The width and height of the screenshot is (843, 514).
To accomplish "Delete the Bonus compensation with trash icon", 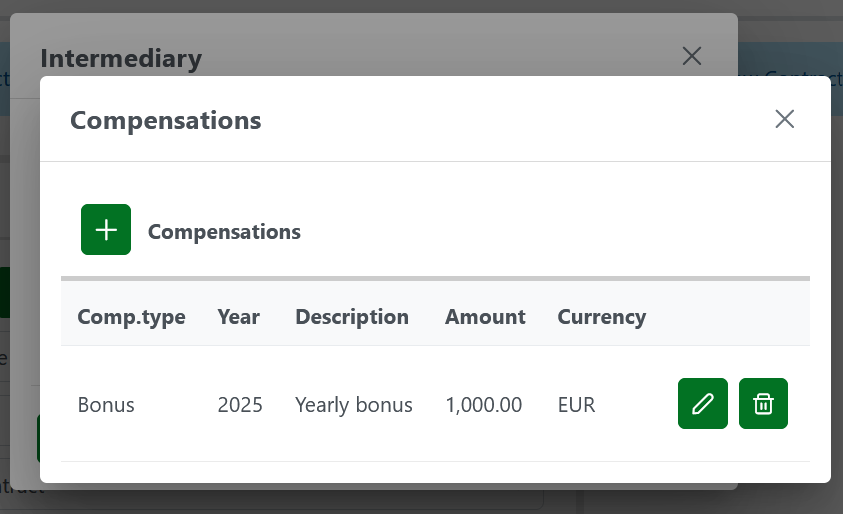I will (x=763, y=404).
